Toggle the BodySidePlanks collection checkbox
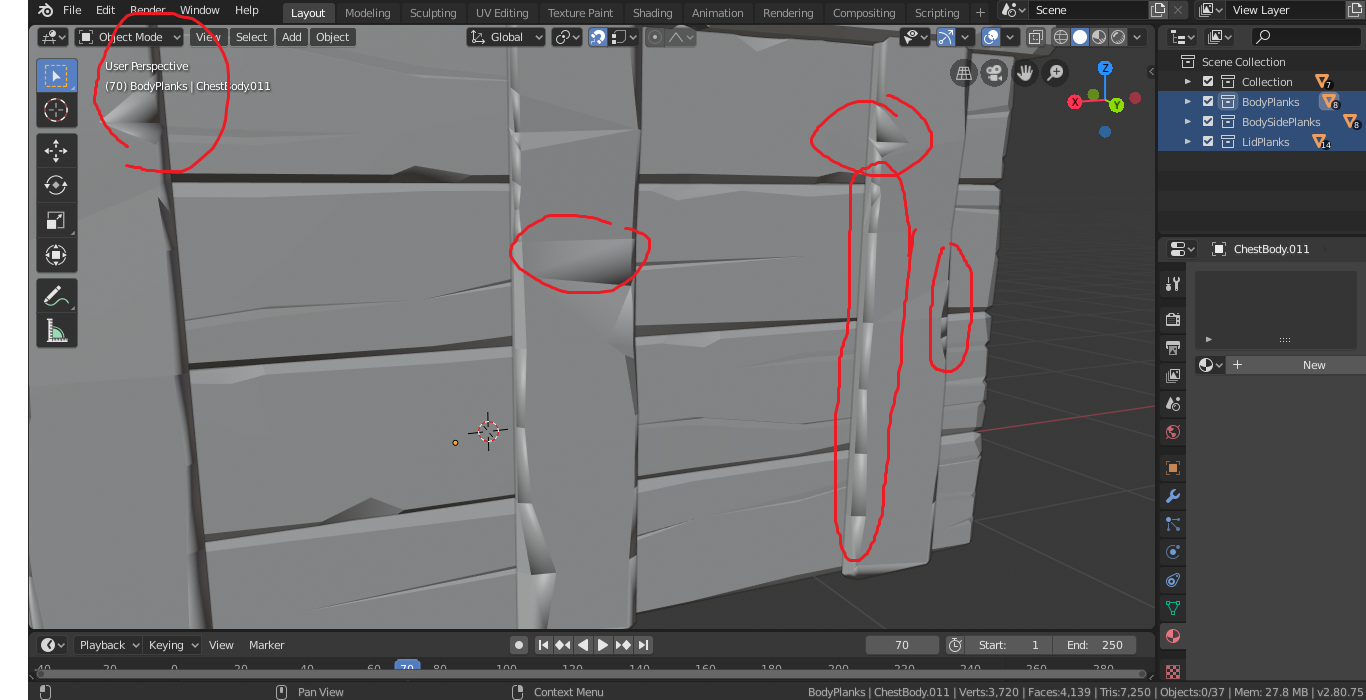 point(1208,122)
